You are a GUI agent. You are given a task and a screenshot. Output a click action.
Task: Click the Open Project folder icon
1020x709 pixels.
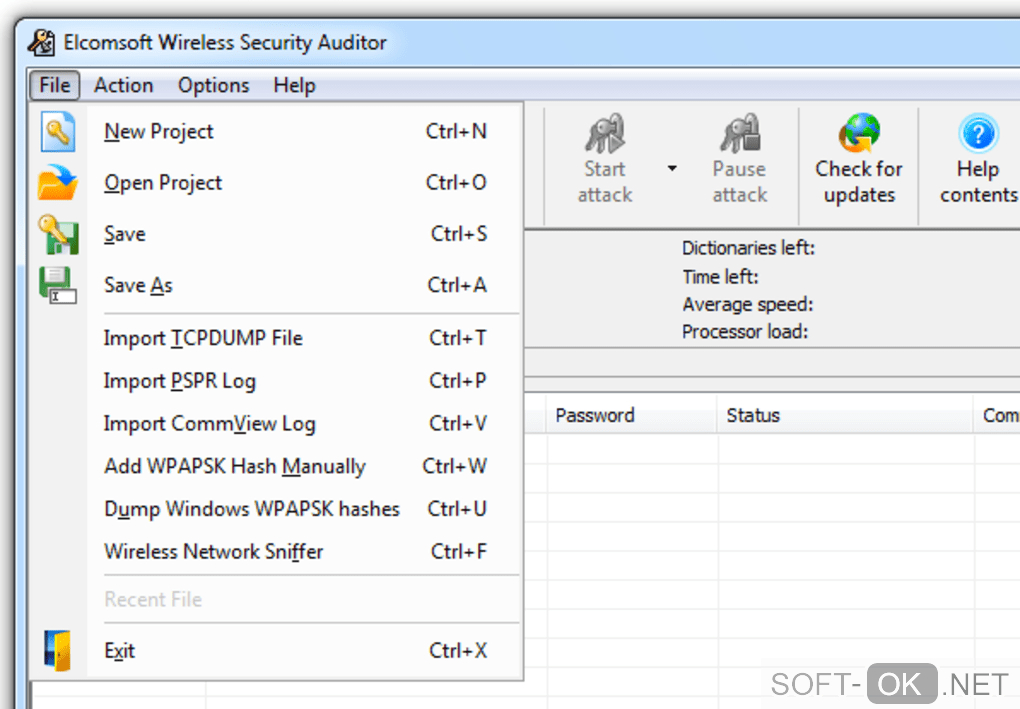point(58,183)
